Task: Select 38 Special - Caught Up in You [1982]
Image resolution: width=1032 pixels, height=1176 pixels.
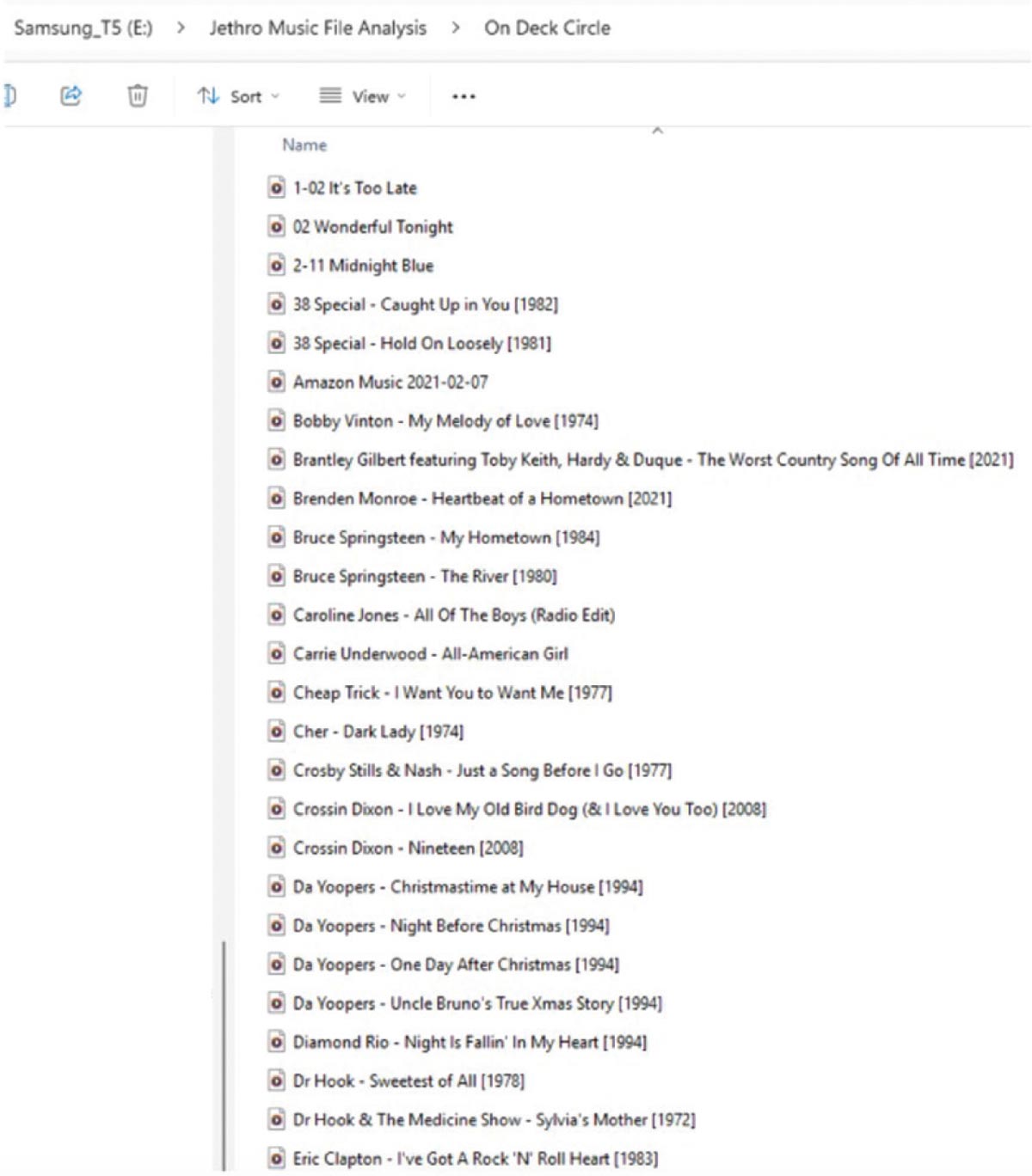Action: click(426, 304)
